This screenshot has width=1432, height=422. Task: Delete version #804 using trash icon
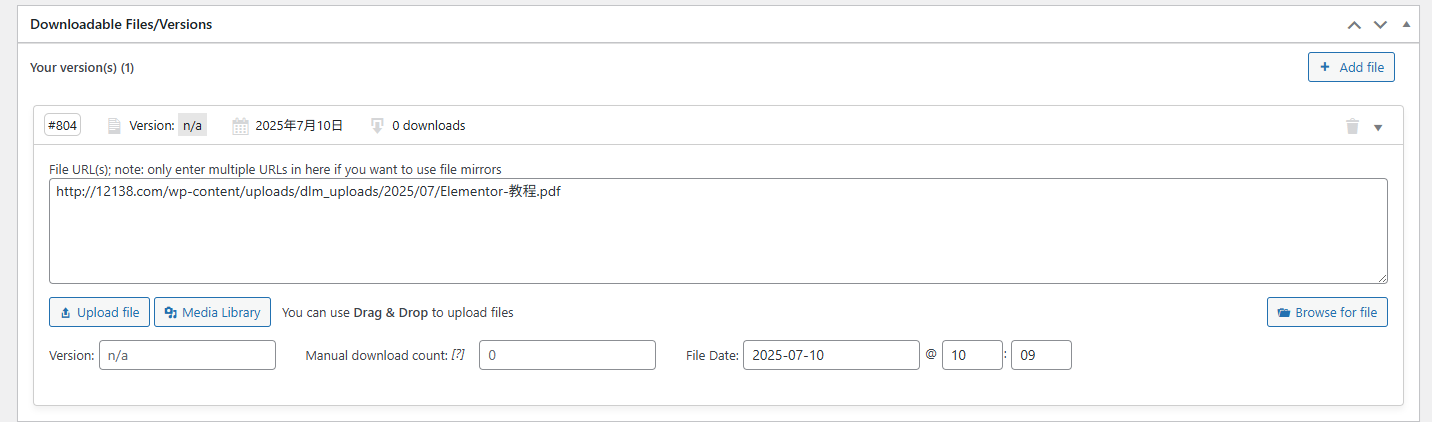point(1352,126)
